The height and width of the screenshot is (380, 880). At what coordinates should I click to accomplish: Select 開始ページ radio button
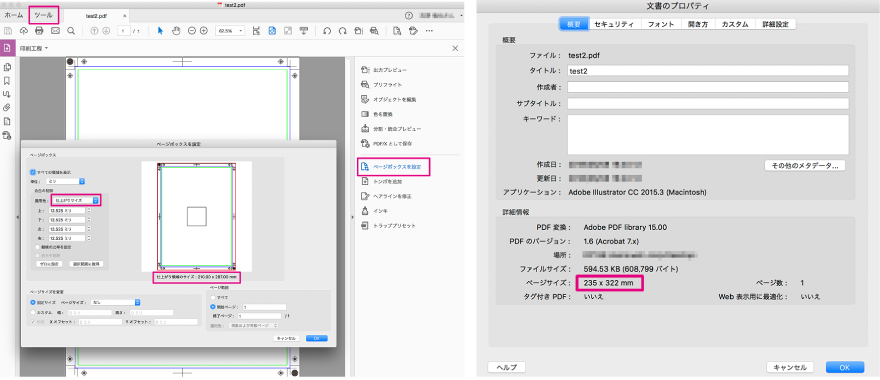pos(213,307)
